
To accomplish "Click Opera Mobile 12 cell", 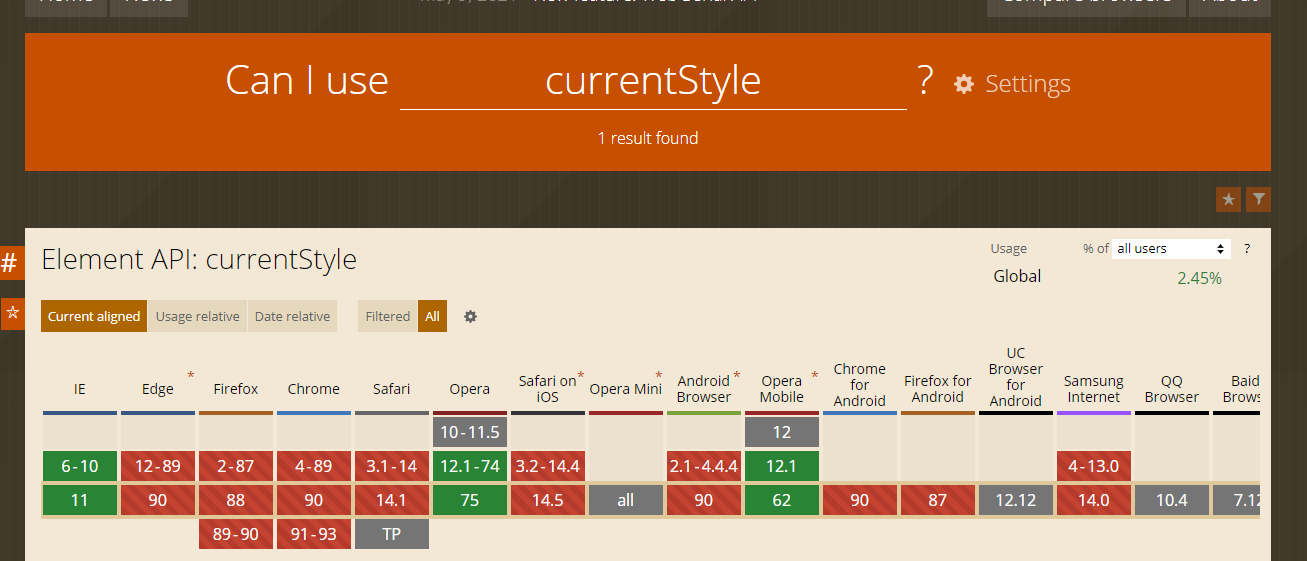I will pyautogui.click(x=782, y=432).
